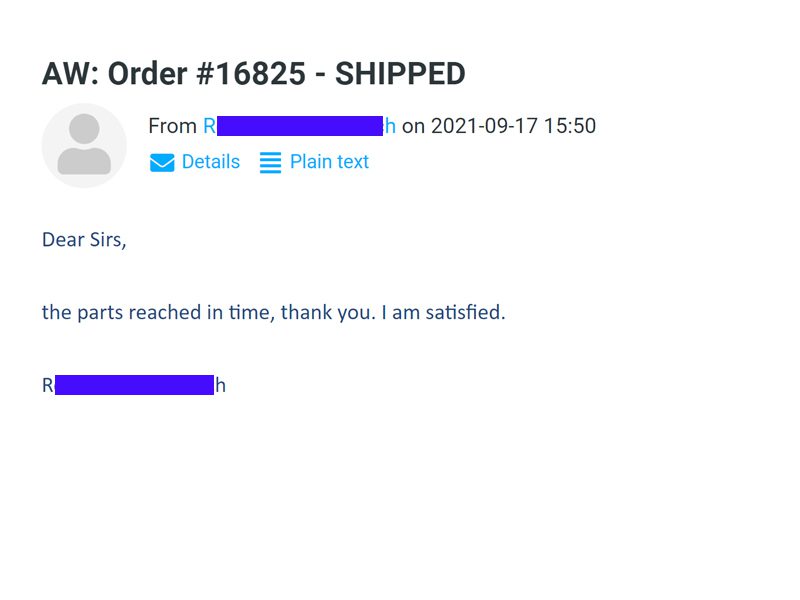Click the word SHIPPED in the subject
This screenshot has height=600, width=800.
point(400,73)
